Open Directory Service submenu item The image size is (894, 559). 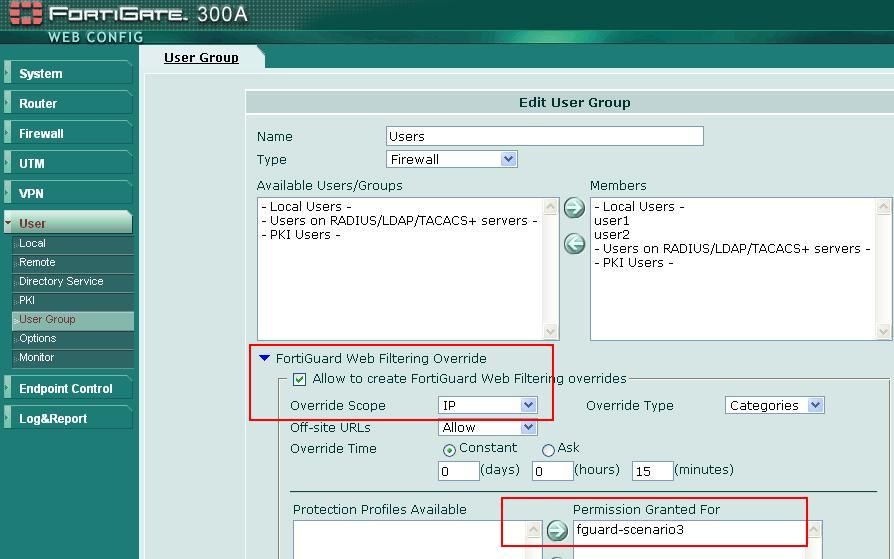click(73, 281)
